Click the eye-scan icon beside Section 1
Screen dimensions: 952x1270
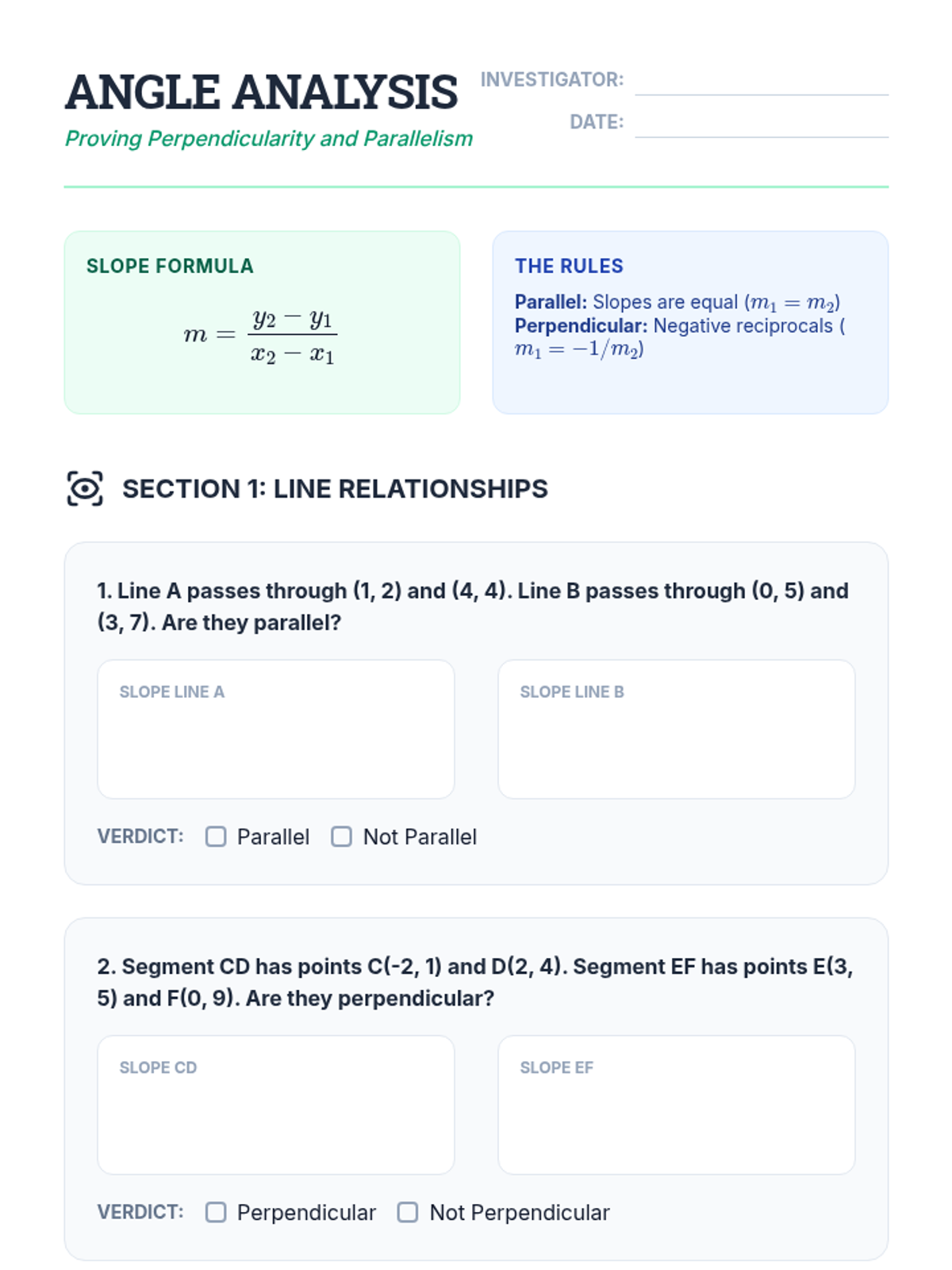pyautogui.click(x=85, y=488)
